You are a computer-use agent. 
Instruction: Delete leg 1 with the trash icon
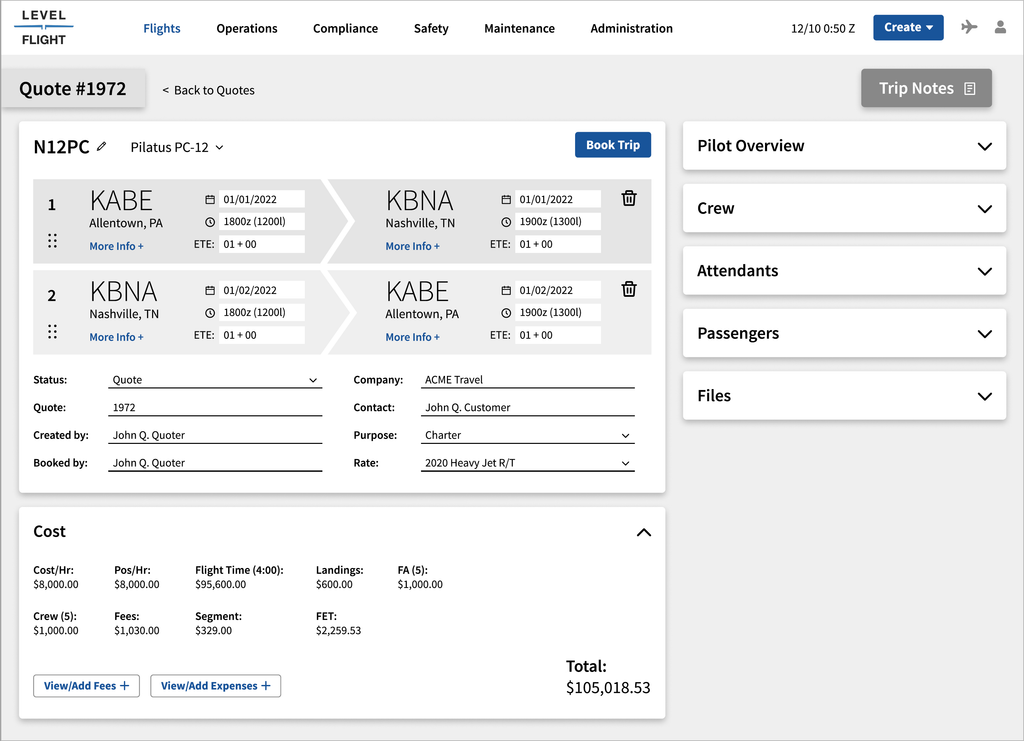pyautogui.click(x=629, y=198)
